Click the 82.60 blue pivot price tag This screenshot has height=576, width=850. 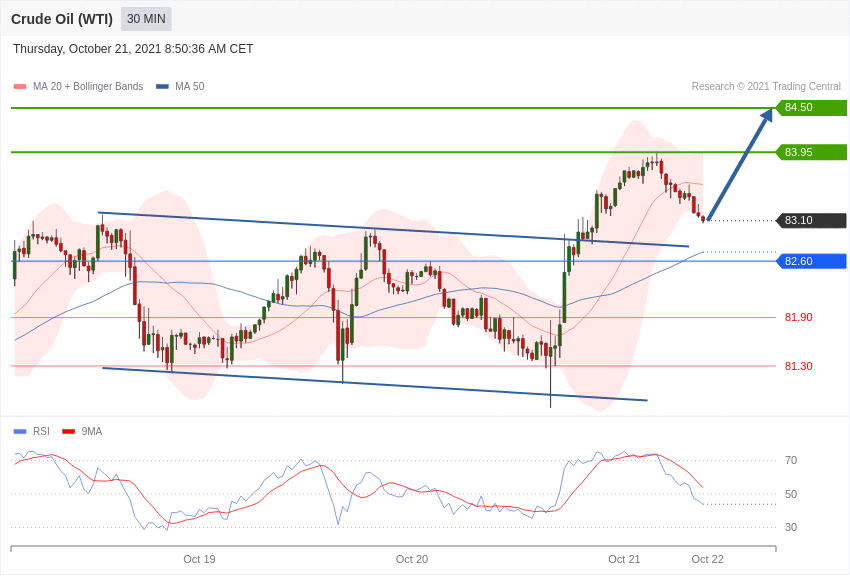click(812, 261)
